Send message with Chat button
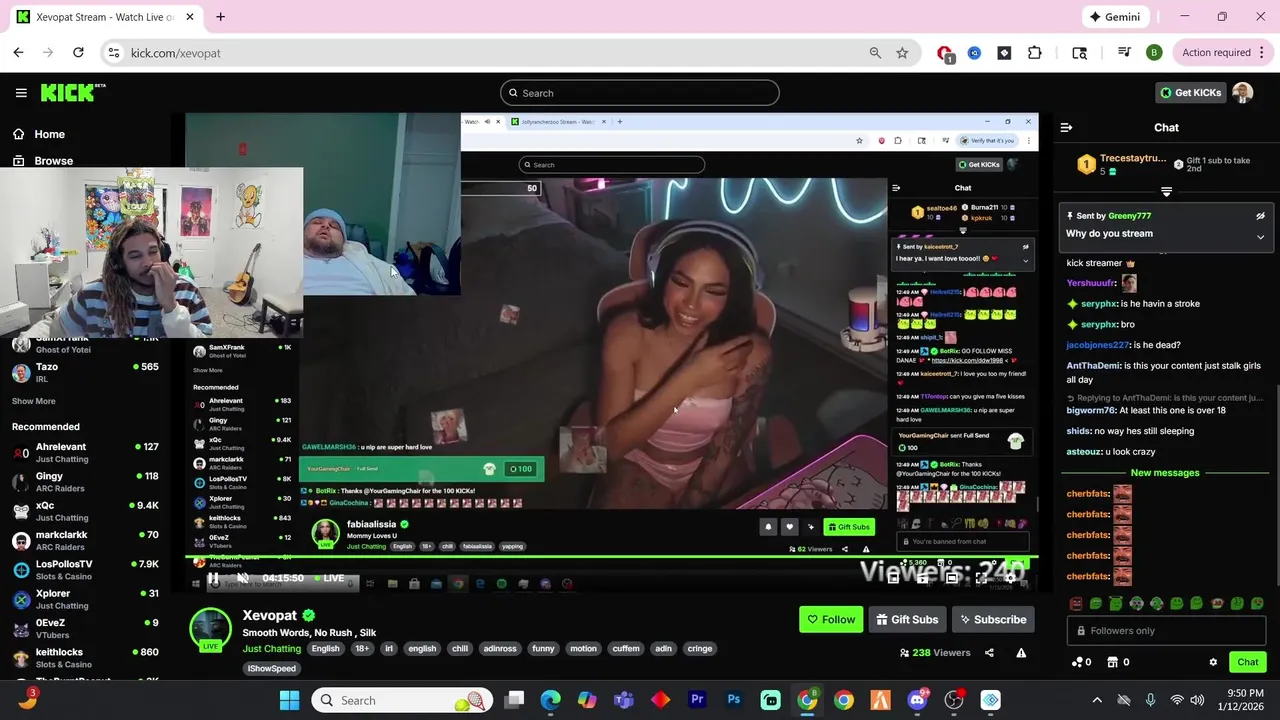 tap(1248, 662)
